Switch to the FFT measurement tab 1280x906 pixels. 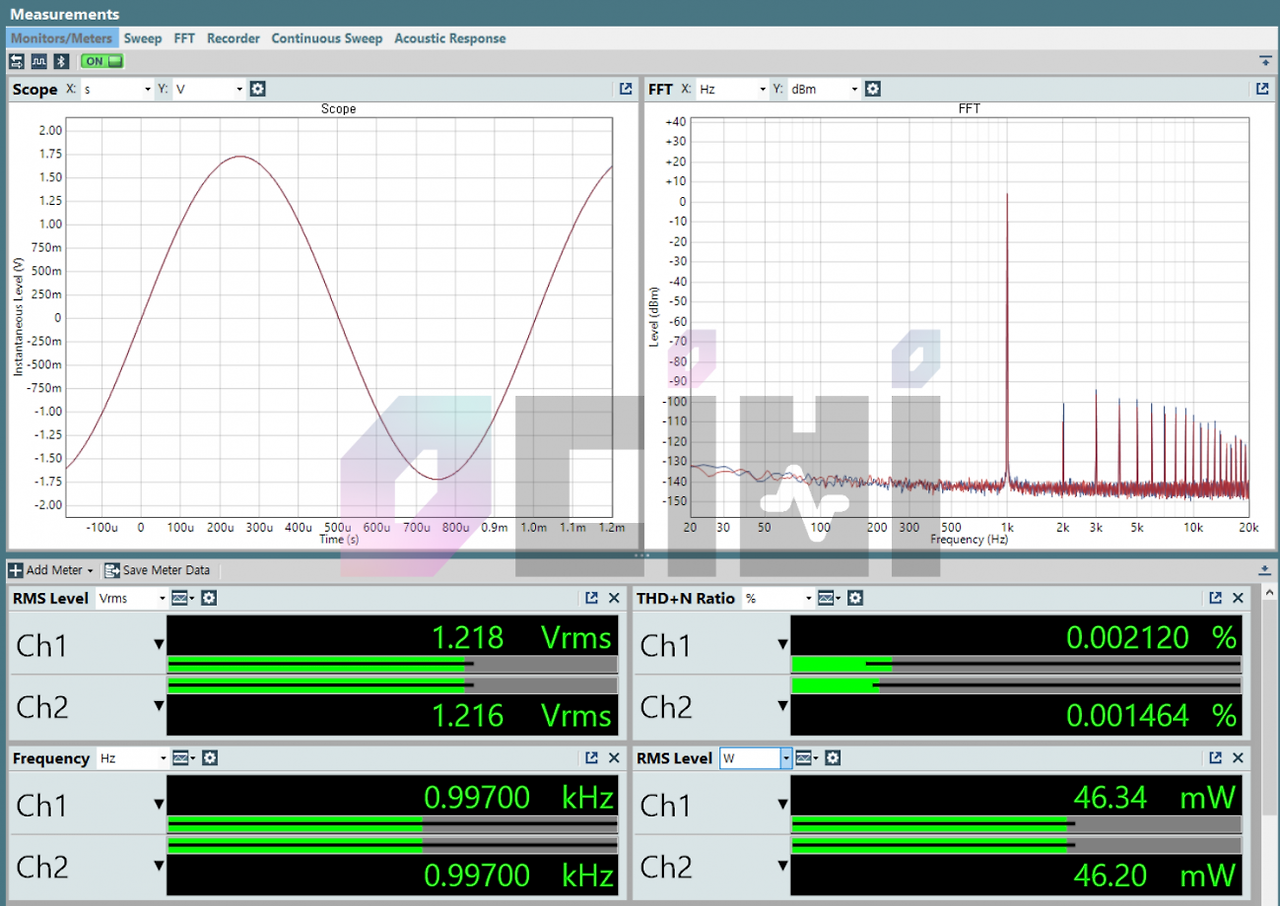pyautogui.click(x=184, y=38)
